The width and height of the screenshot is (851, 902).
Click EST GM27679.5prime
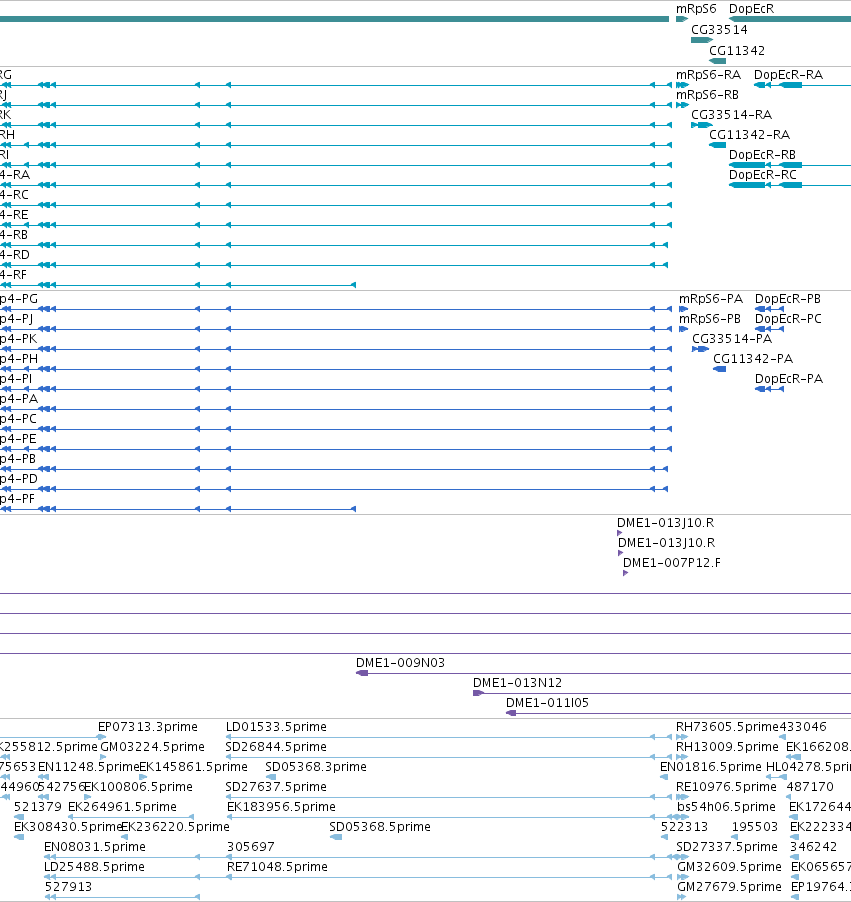pyautogui.click(x=730, y=887)
